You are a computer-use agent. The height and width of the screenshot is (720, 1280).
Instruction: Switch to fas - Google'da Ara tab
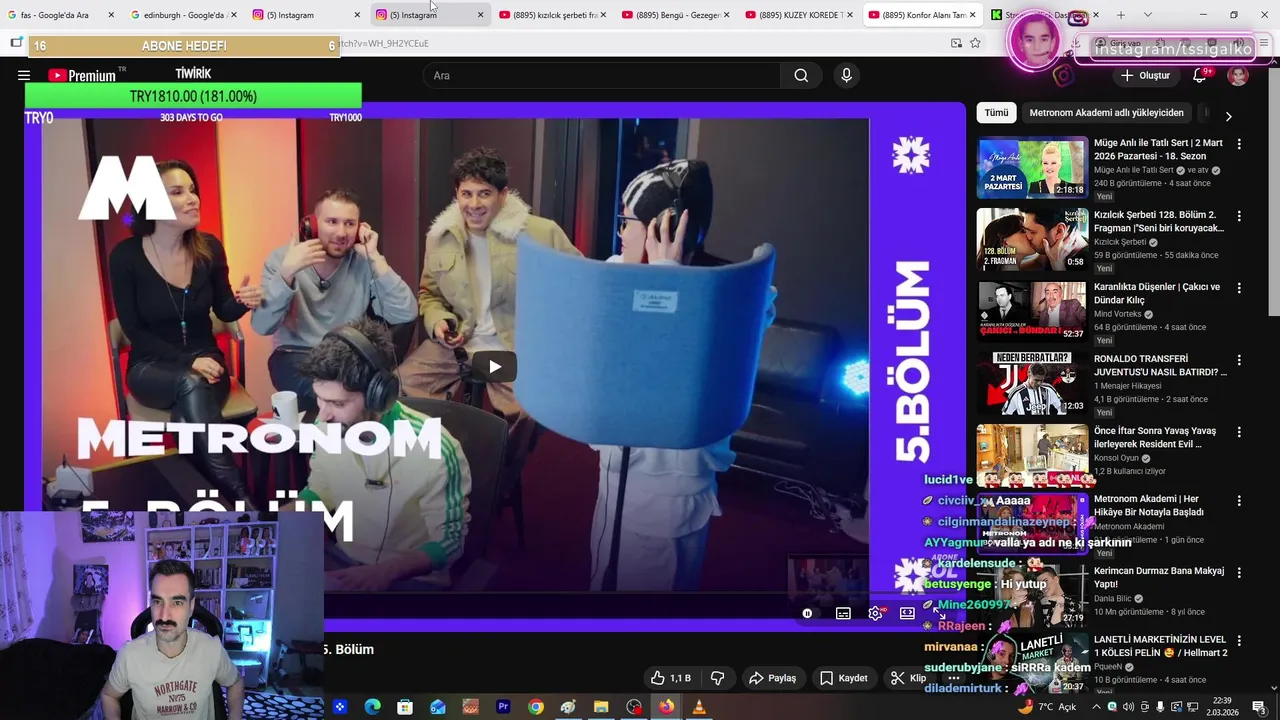click(x=60, y=15)
